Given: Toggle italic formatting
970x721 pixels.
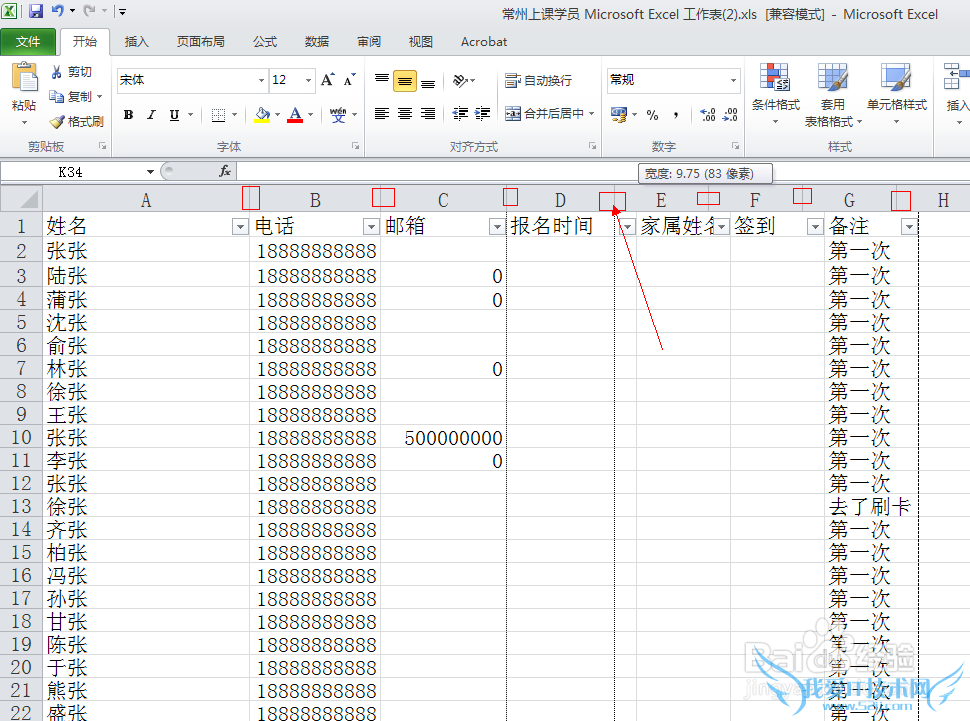Looking at the screenshot, I should point(151,115).
